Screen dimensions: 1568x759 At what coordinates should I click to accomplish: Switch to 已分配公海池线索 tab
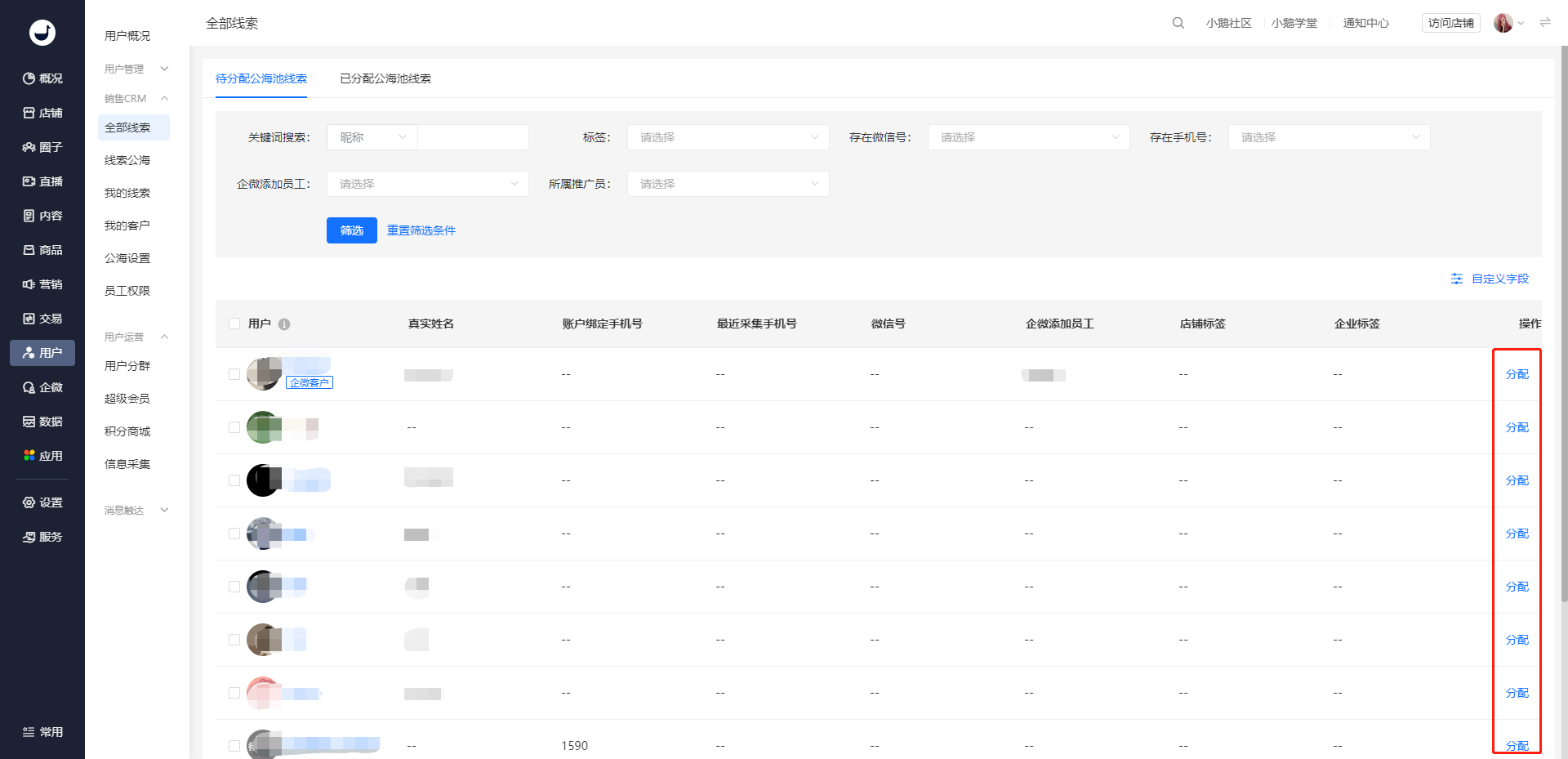[x=385, y=78]
